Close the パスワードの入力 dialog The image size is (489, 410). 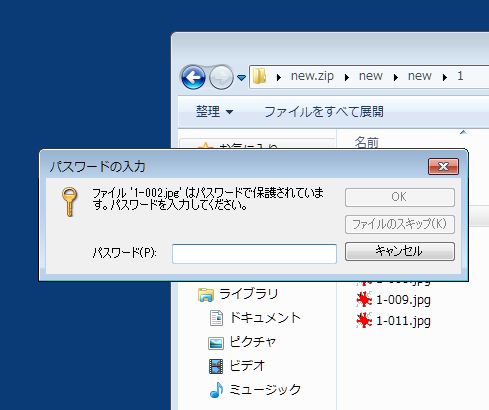click(443, 166)
